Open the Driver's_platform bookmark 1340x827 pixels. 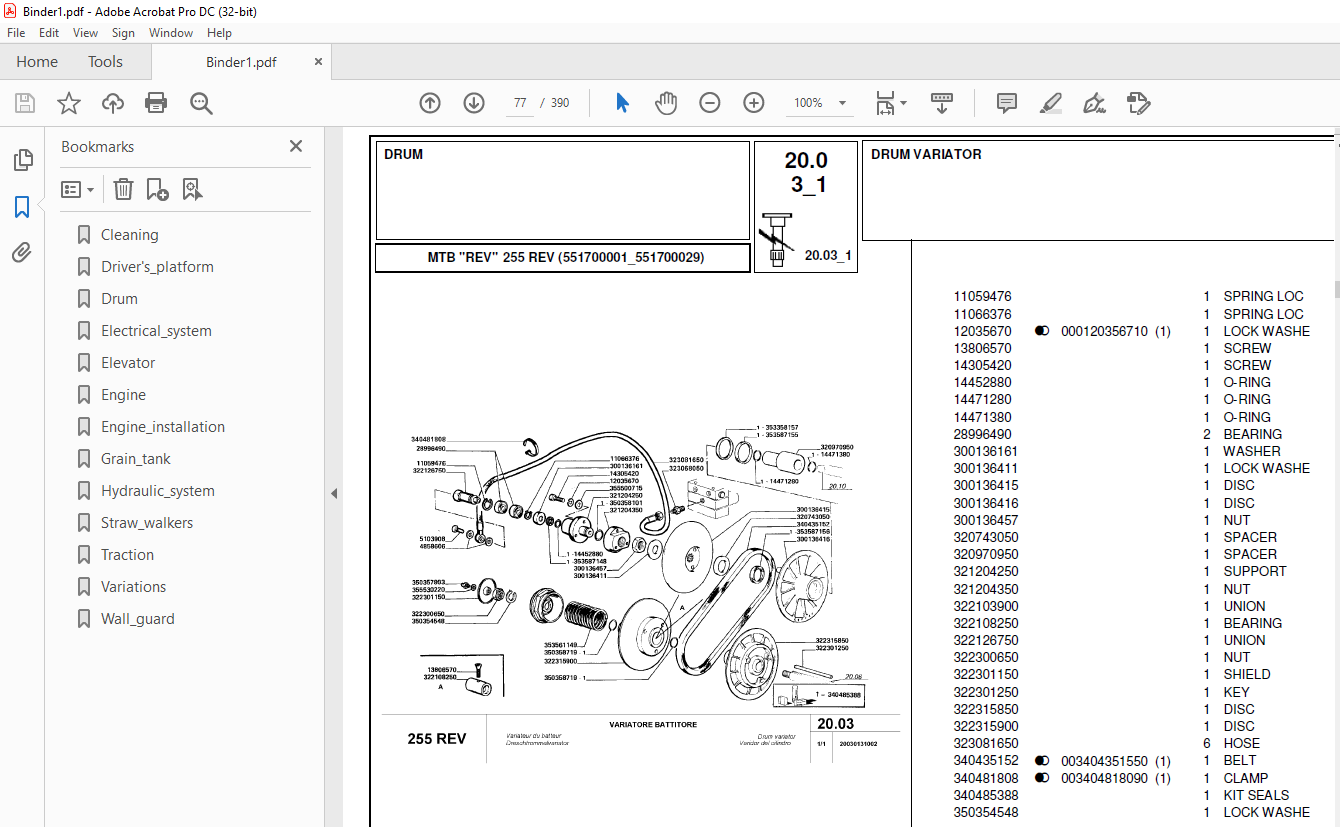157,267
